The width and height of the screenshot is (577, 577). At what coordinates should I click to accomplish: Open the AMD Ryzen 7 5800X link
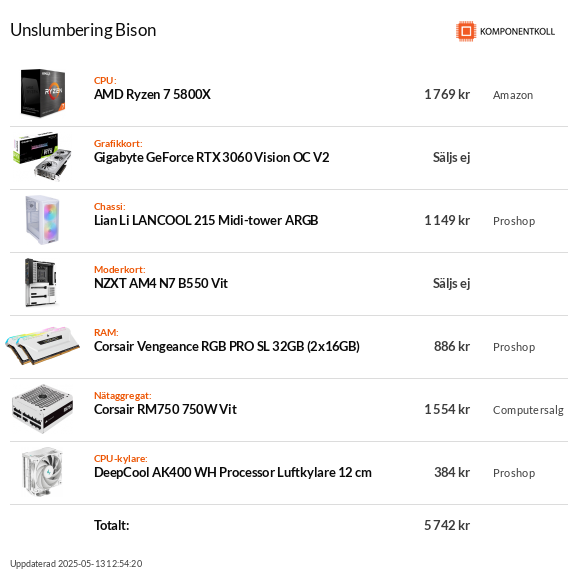pos(152,94)
